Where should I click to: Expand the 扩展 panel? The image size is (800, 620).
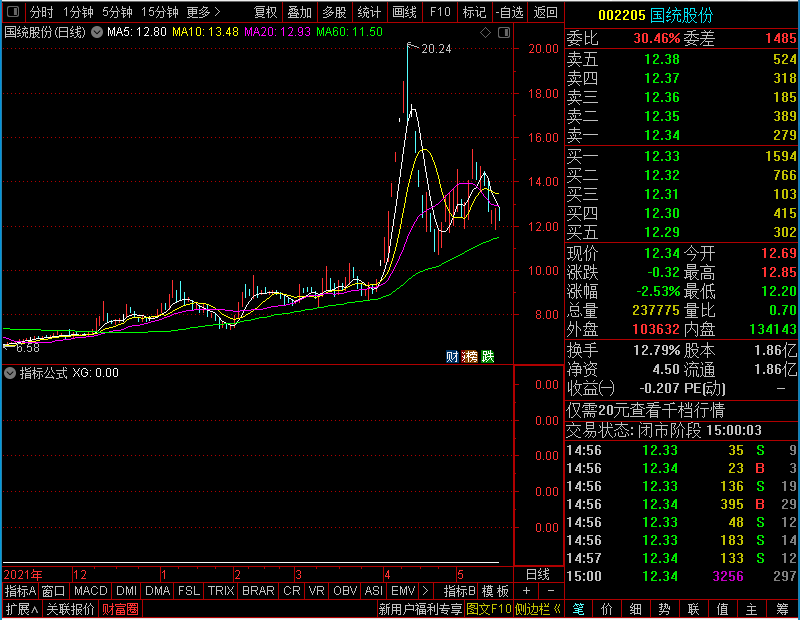tap(22, 609)
